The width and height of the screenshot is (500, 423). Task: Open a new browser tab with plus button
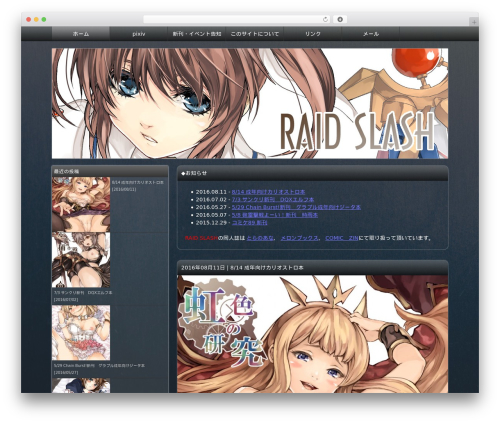[474, 22]
